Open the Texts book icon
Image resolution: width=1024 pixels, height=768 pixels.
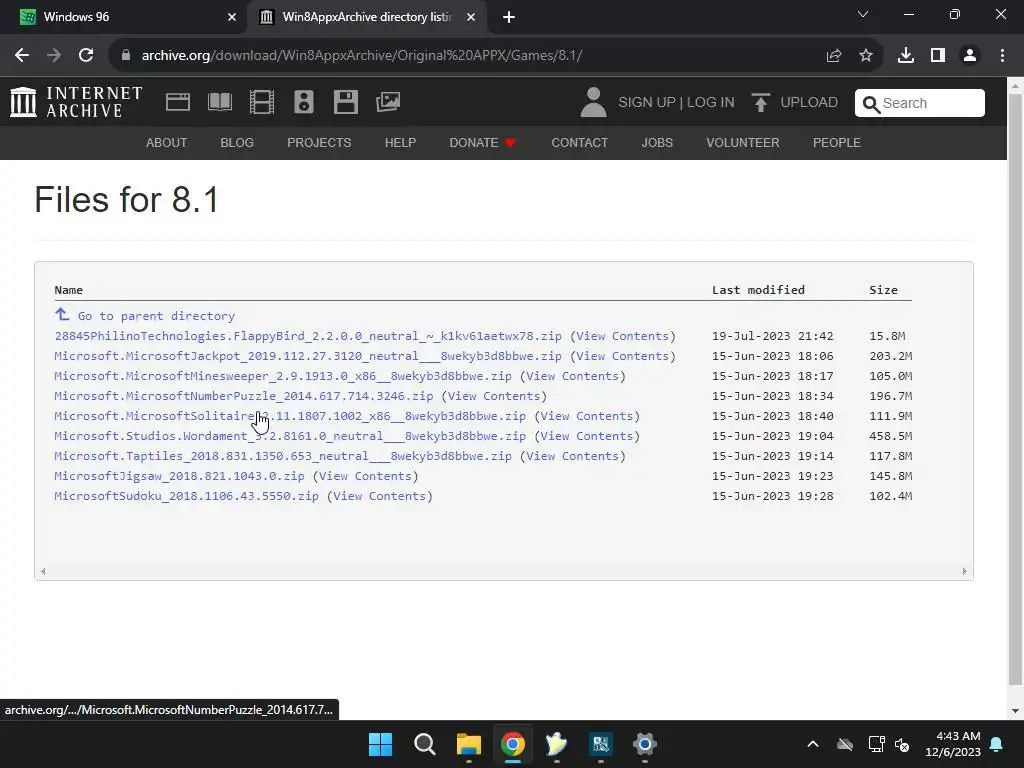tap(219, 103)
